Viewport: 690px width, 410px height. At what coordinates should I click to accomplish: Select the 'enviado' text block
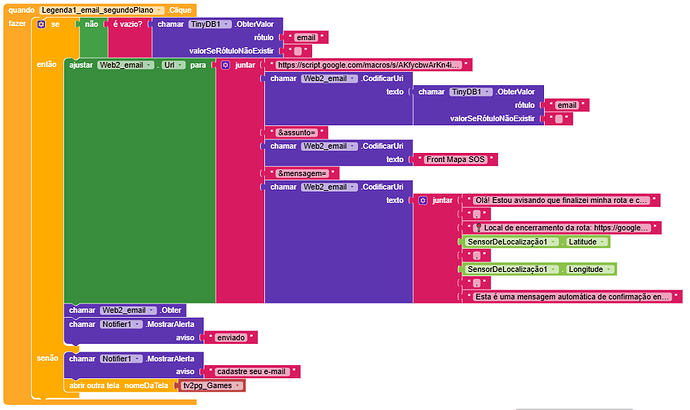[231, 338]
